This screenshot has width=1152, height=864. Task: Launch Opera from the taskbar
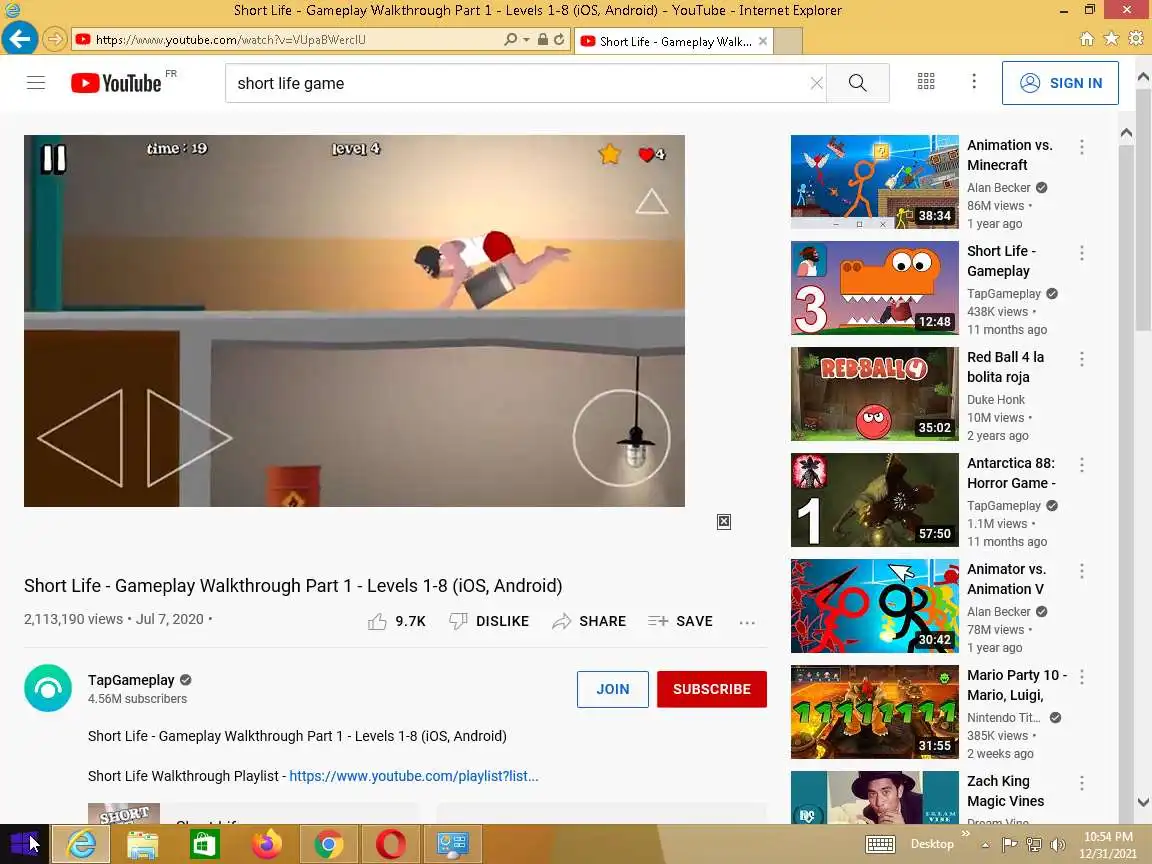[x=391, y=843]
